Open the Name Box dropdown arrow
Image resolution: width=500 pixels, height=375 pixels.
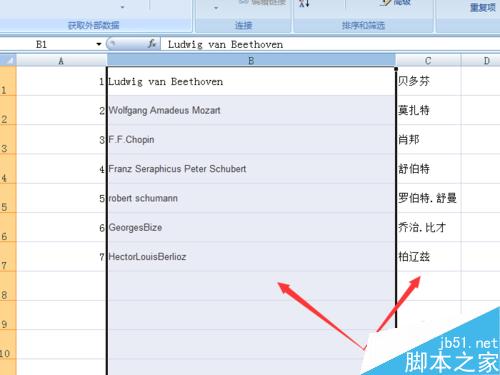(99, 44)
